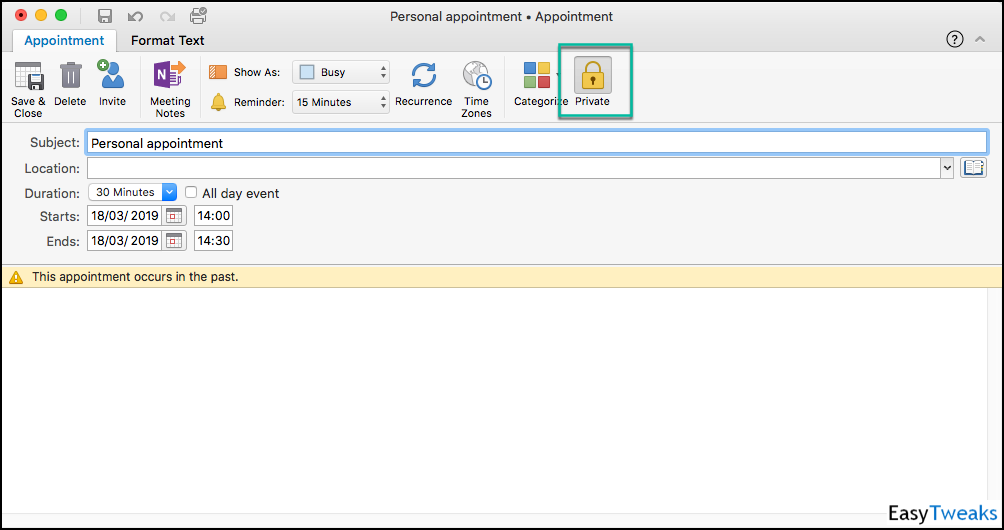
Task: Open the Reminder 15 Minutes dropdown
Action: [x=341, y=102]
